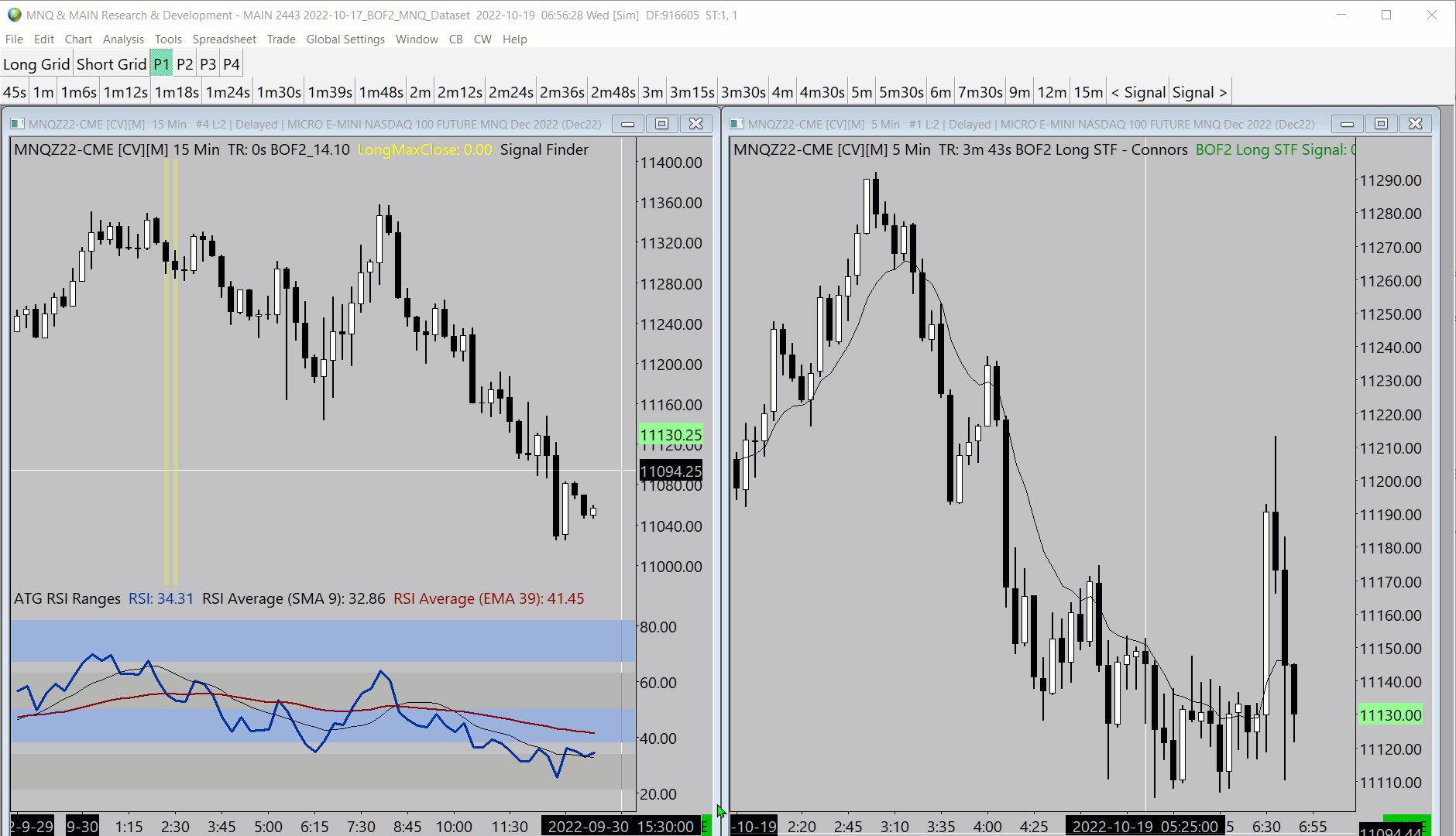This screenshot has width=1456, height=836.
Task: Switch to the P2 button
Action: (x=184, y=64)
